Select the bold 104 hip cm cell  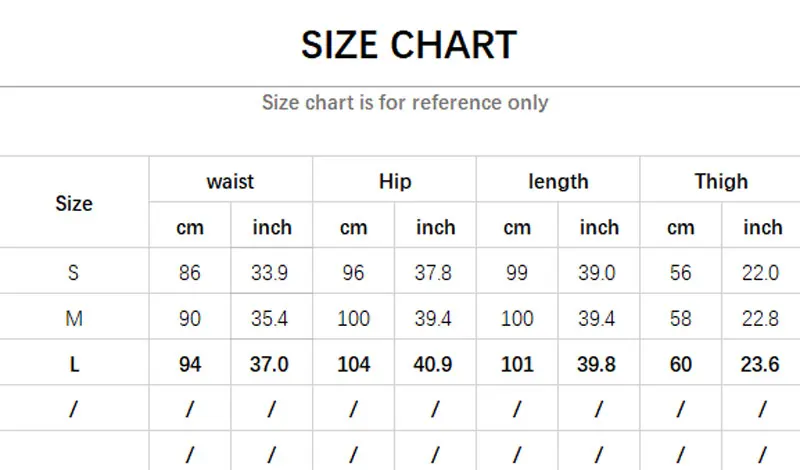pyautogui.click(x=353, y=364)
